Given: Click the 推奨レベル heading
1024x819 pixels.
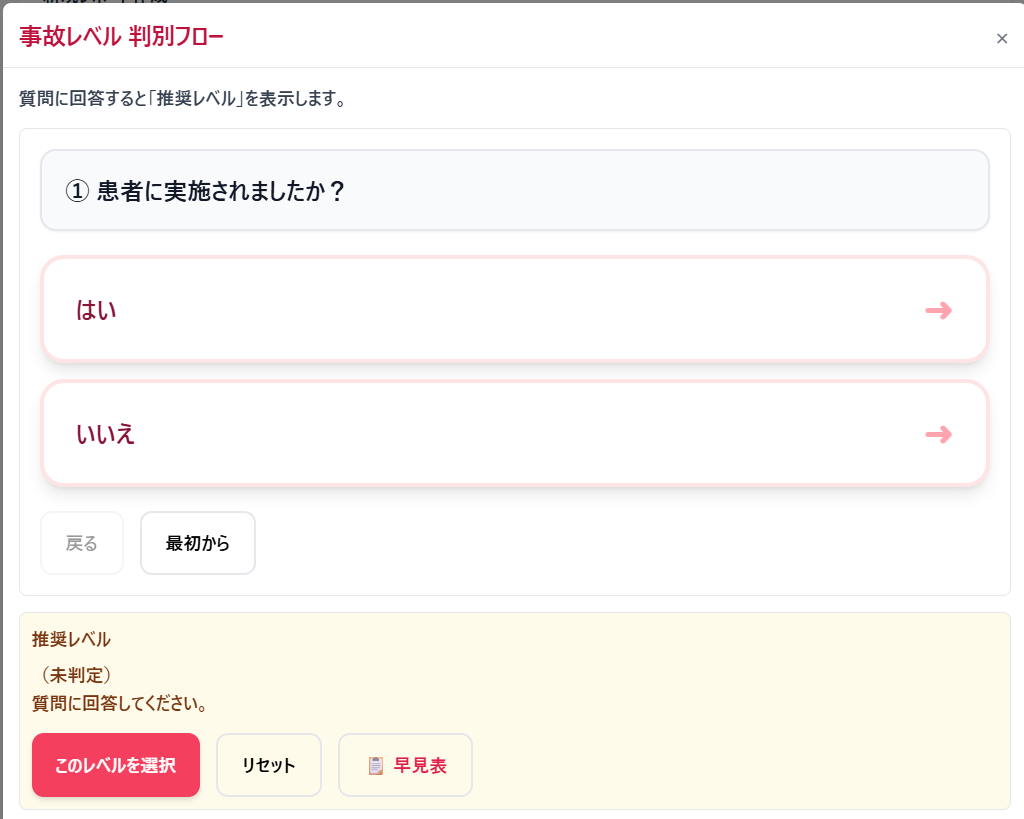Looking at the screenshot, I should coord(71,639).
